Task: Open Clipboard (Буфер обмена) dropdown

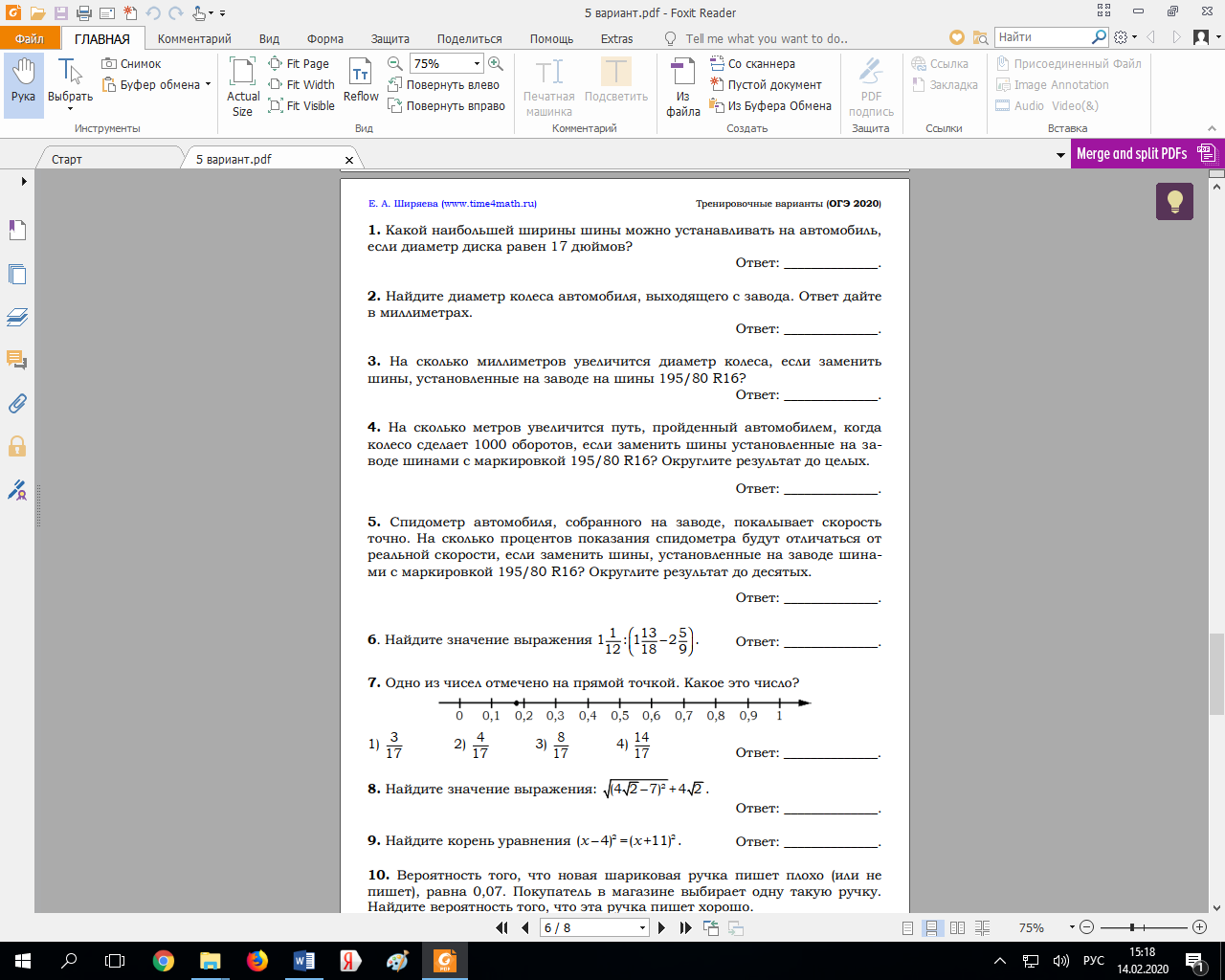Action: pyautogui.click(x=157, y=84)
